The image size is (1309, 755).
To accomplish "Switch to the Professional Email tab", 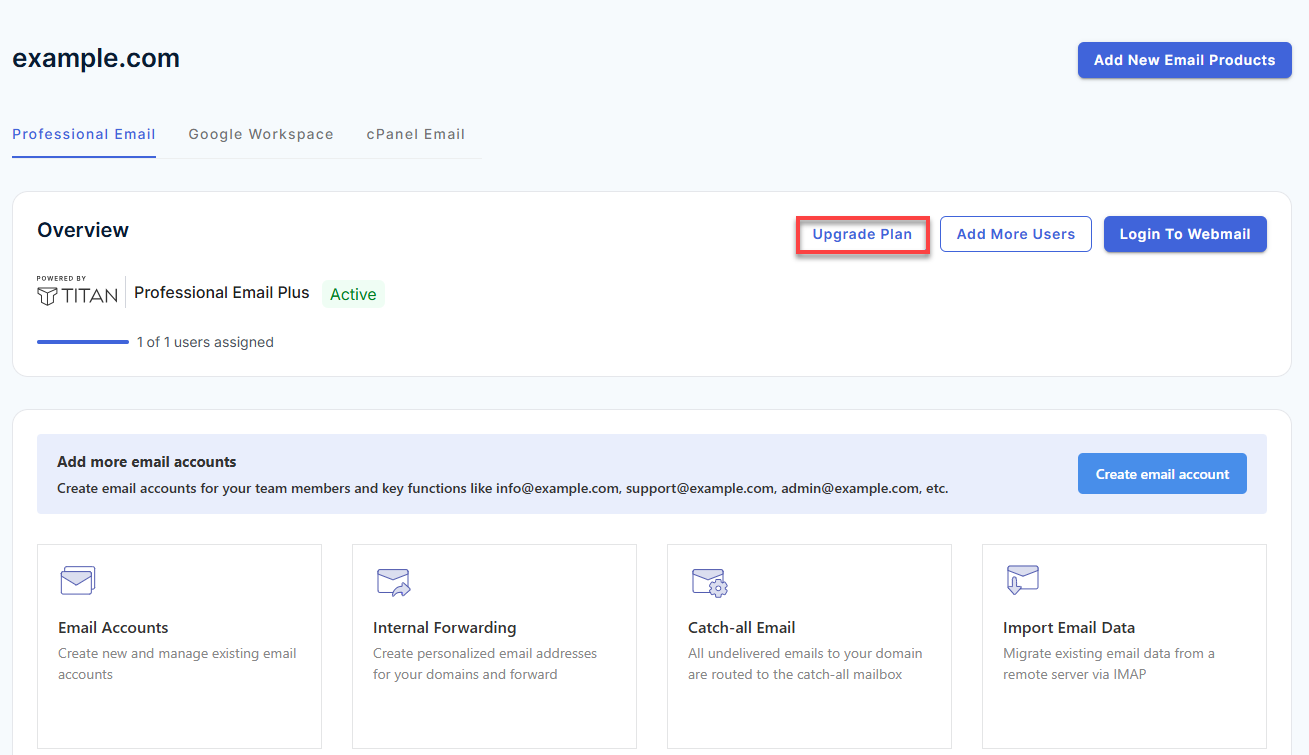I will [84, 134].
